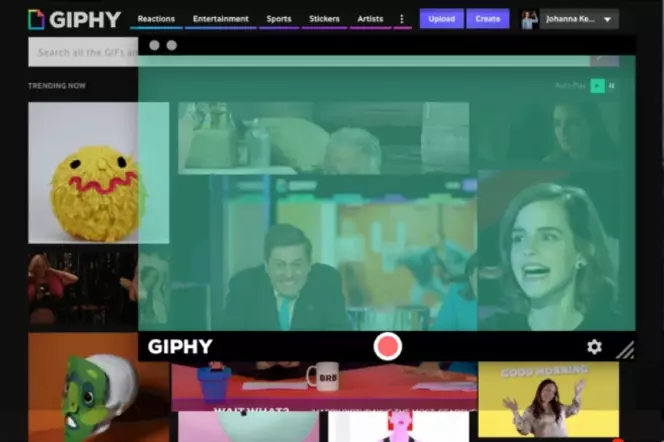Open the yellow fuzzy face GIF

click(98, 173)
